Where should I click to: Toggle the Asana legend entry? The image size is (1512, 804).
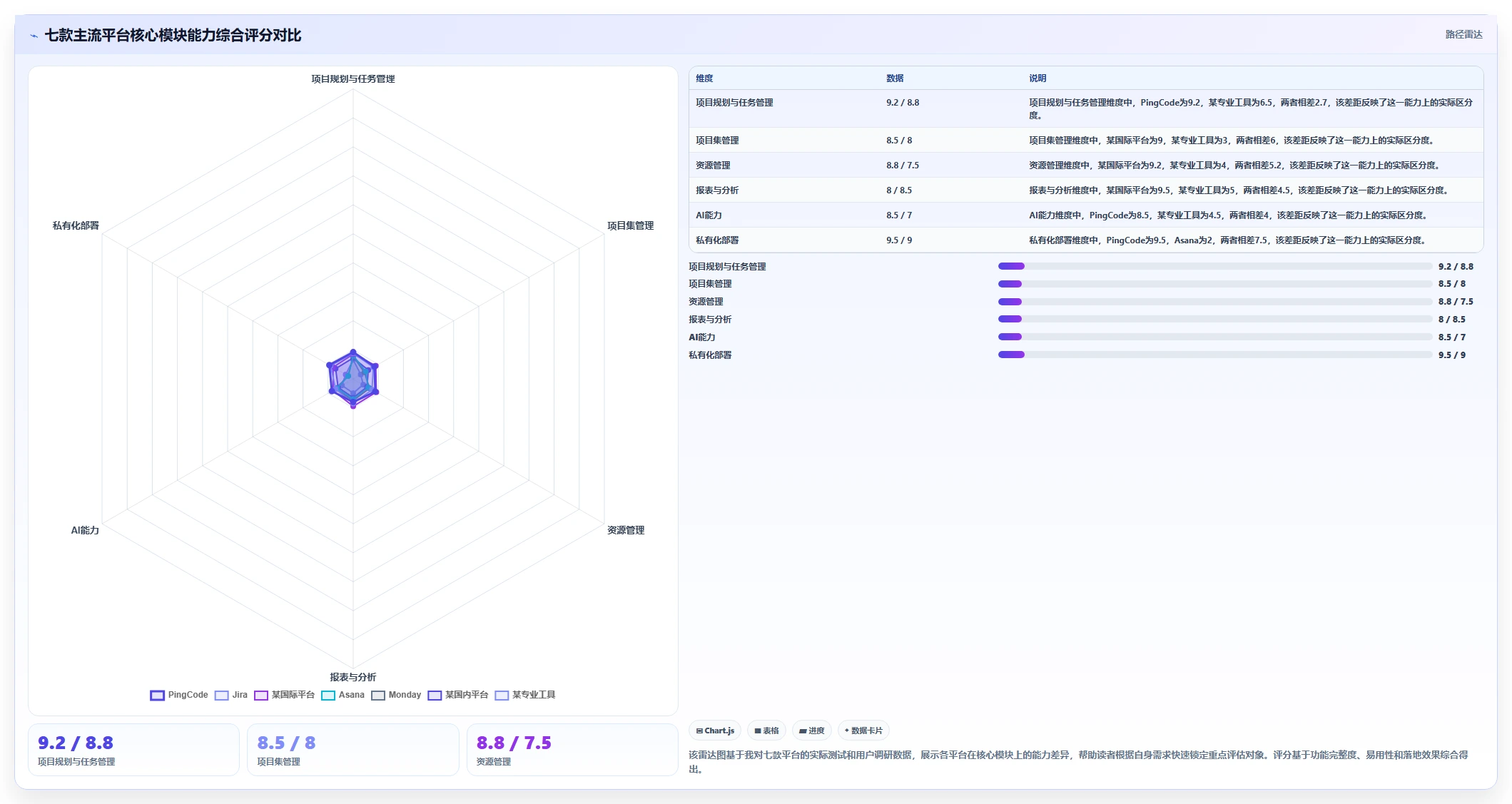343,695
